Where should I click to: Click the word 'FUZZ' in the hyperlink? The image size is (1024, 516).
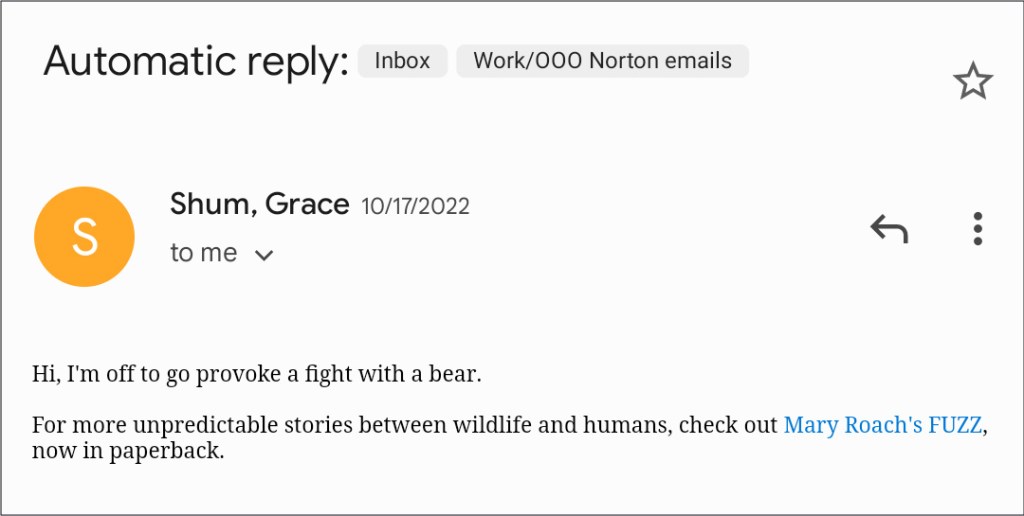click(x=953, y=425)
